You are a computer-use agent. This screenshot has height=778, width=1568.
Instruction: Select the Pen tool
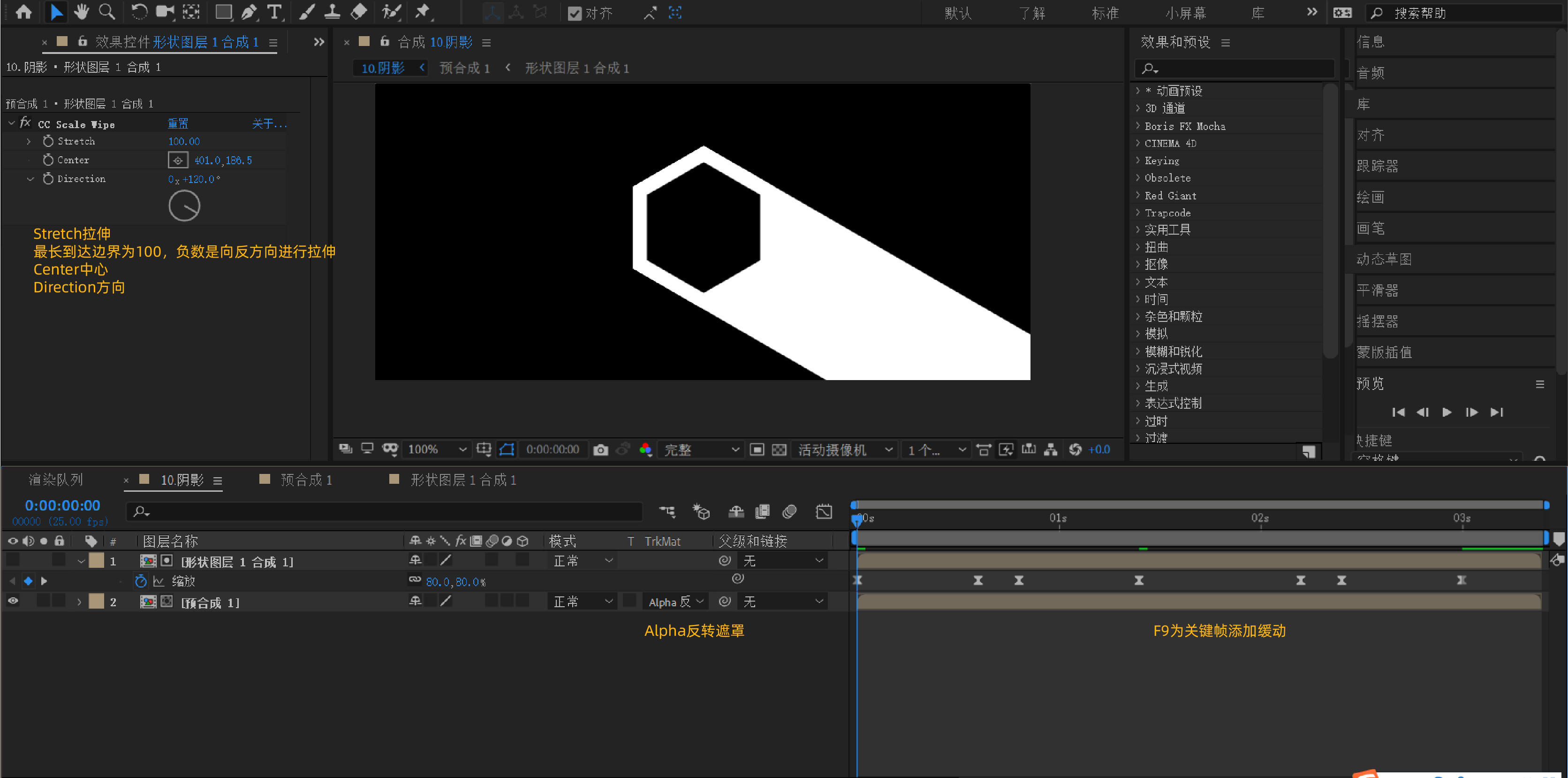point(248,12)
